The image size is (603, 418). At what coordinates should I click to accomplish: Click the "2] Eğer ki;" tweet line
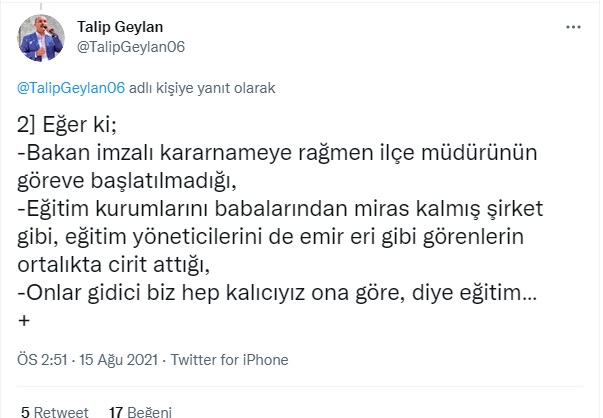(x=65, y=127)
